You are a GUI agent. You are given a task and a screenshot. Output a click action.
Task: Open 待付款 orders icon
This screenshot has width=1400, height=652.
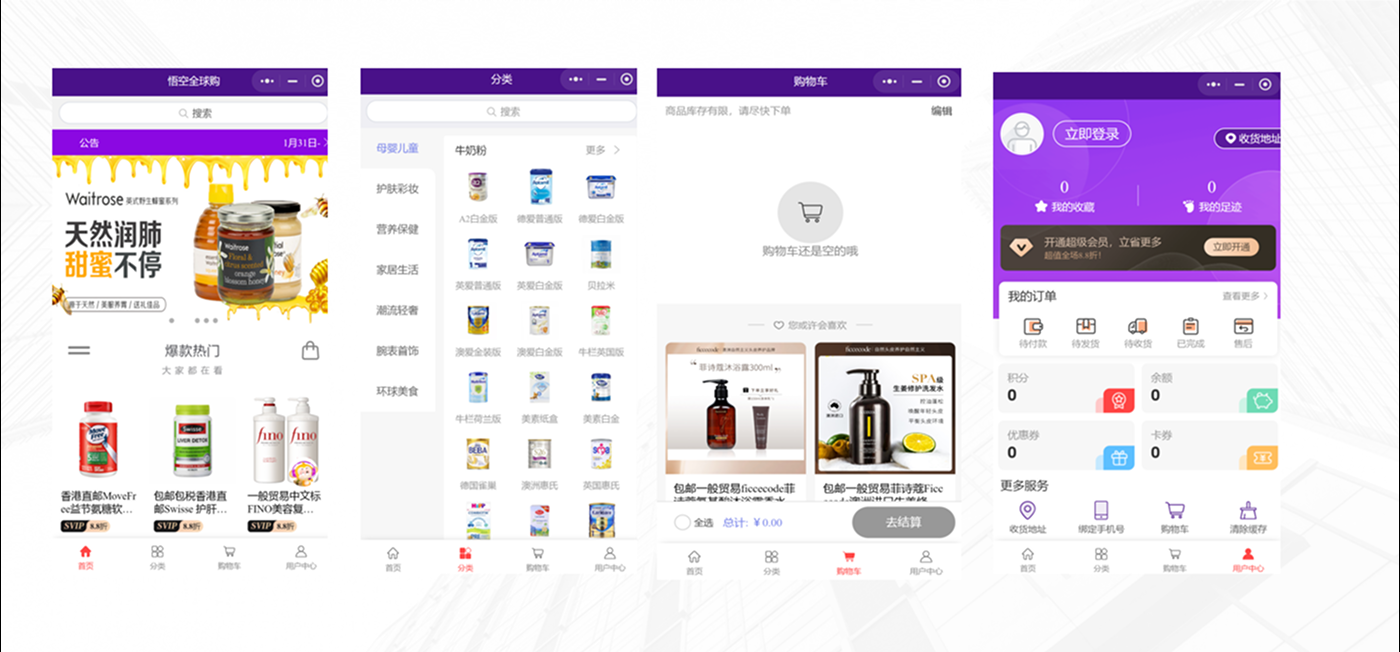pos(1033,326)
